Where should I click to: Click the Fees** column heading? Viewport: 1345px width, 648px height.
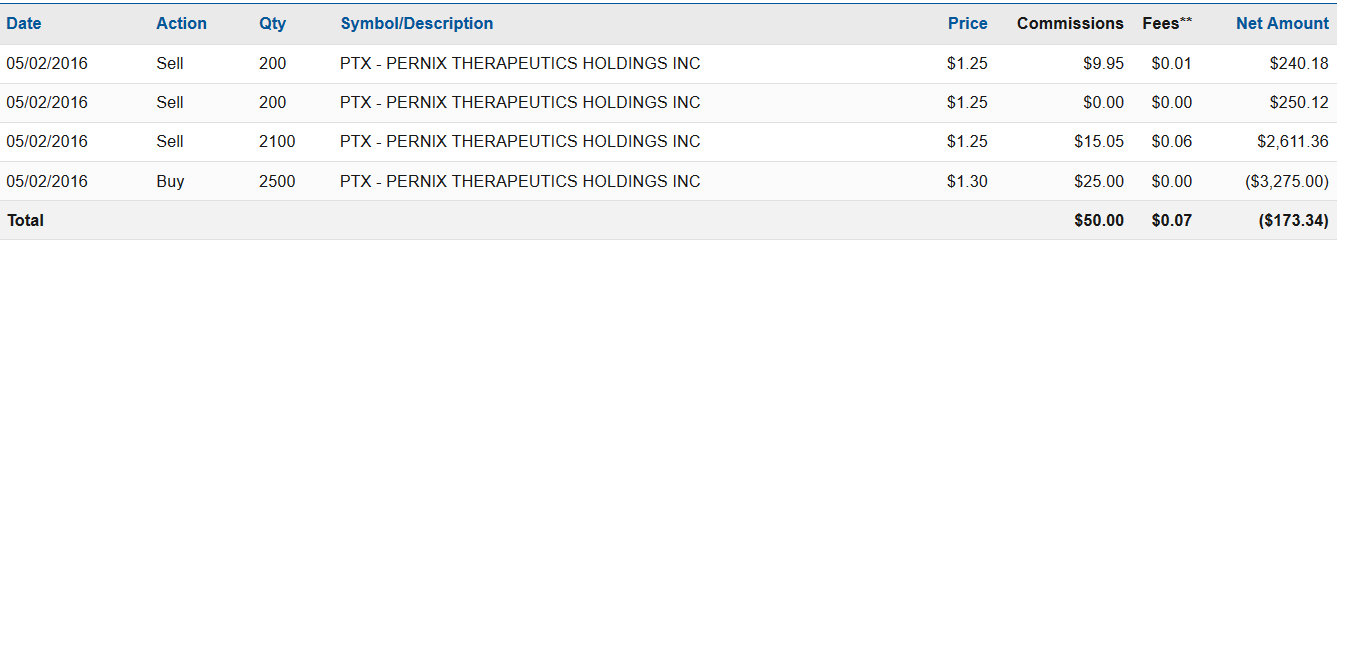[1166, 23]
